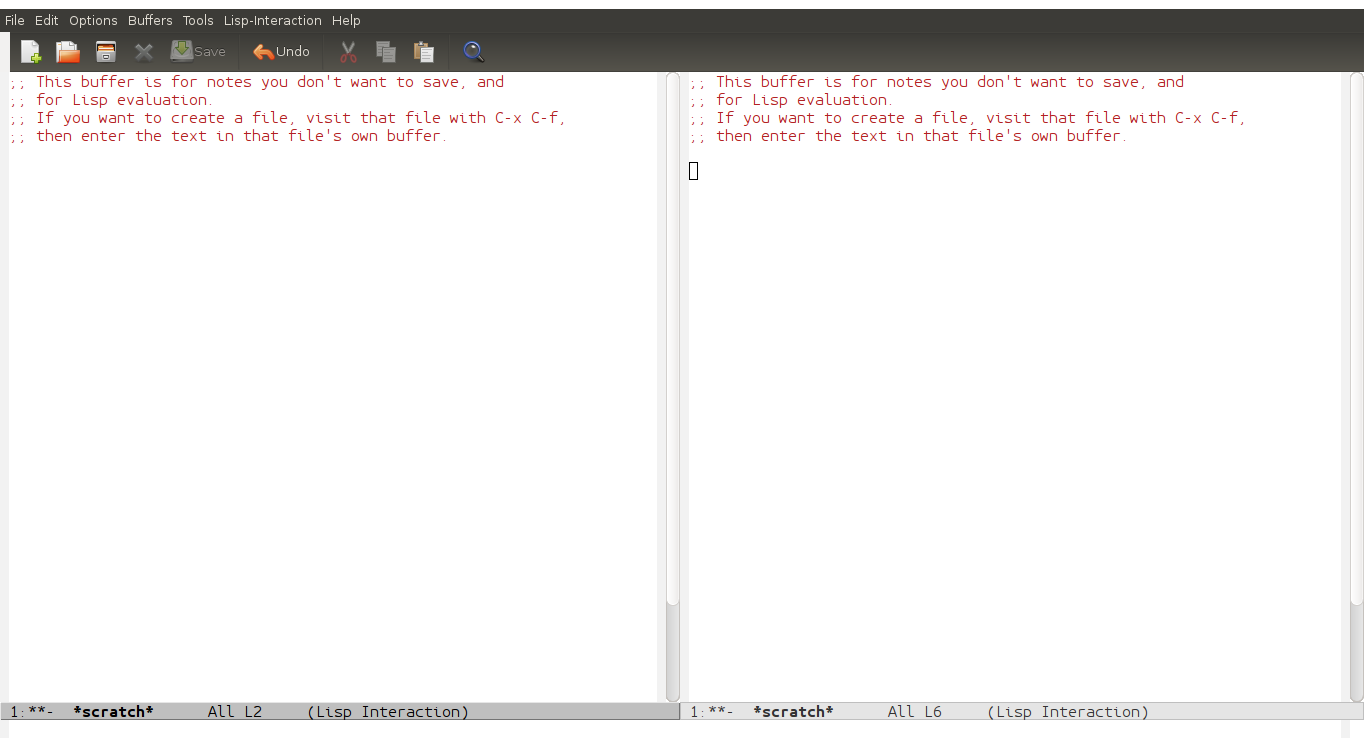Viewport: 1364px width, 747px height.
Task: Open the Tools menu
Action: coord(198,20)
